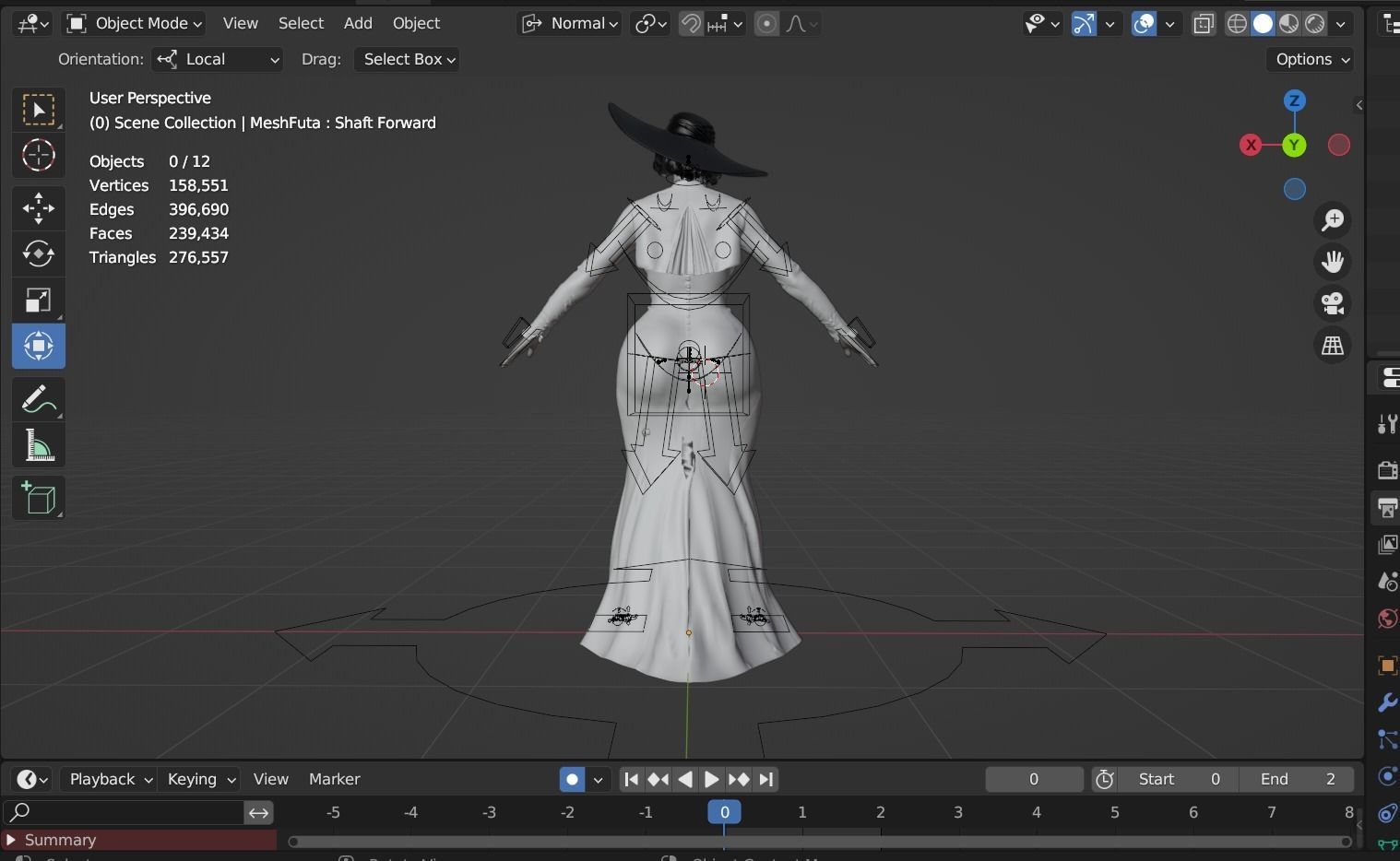This screenshot has width=1400, height=861.
Task: Toggle X-Ray mode
Action: (x=1204, y=24)
